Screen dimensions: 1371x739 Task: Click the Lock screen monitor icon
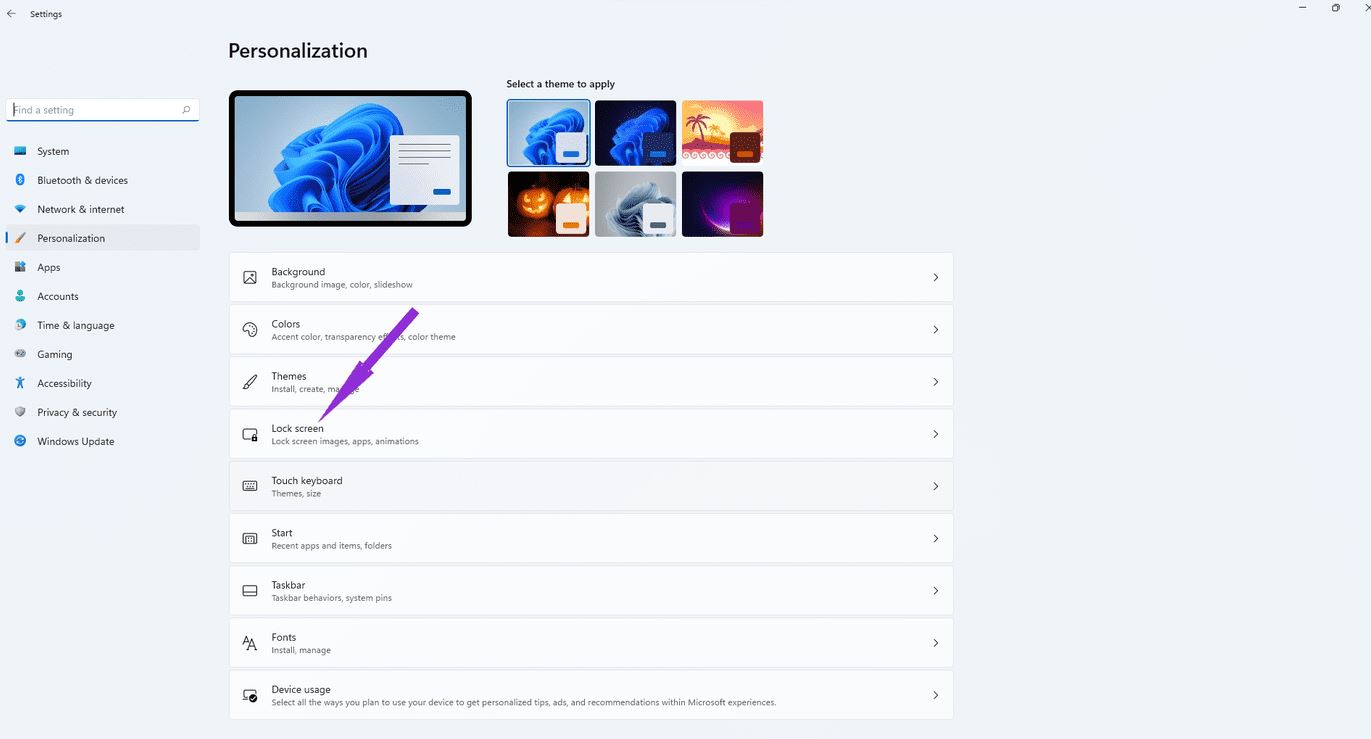250,434
